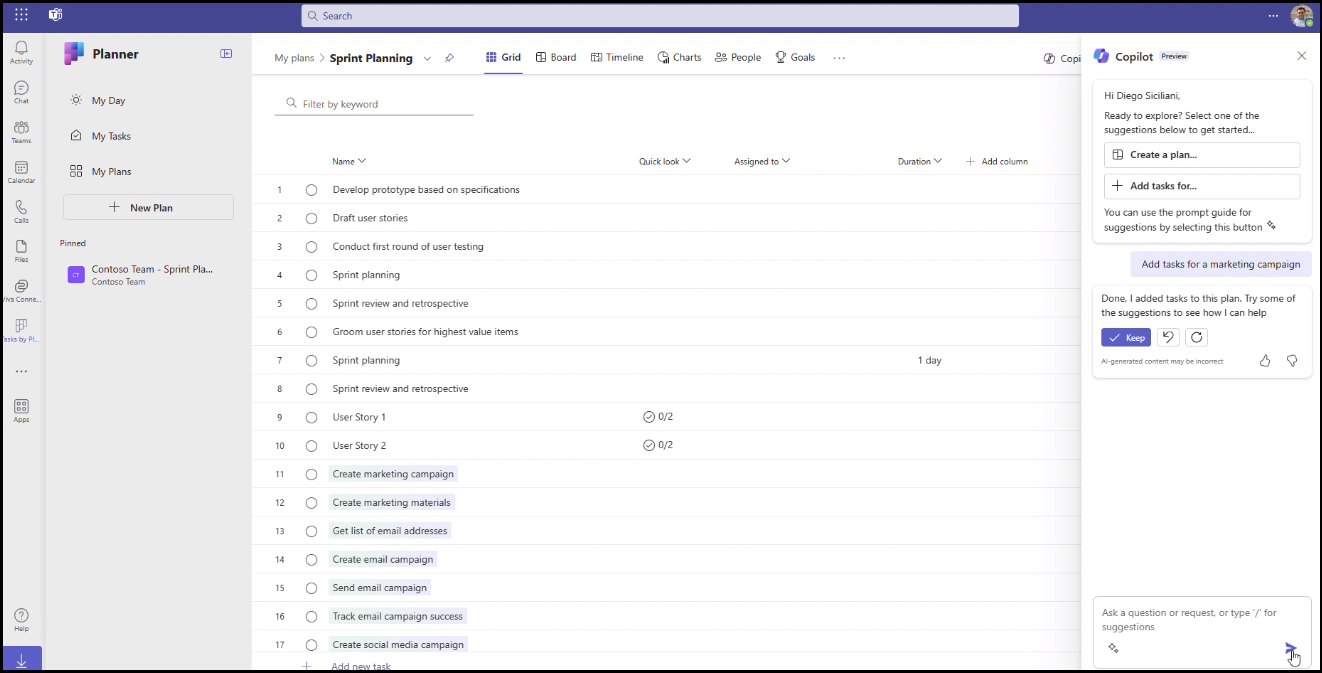This screenshot has height=673, width=1322.
Task: Complete the 'User Story 1' task circle
Action: pyautogui.click(x=311, y=417)
